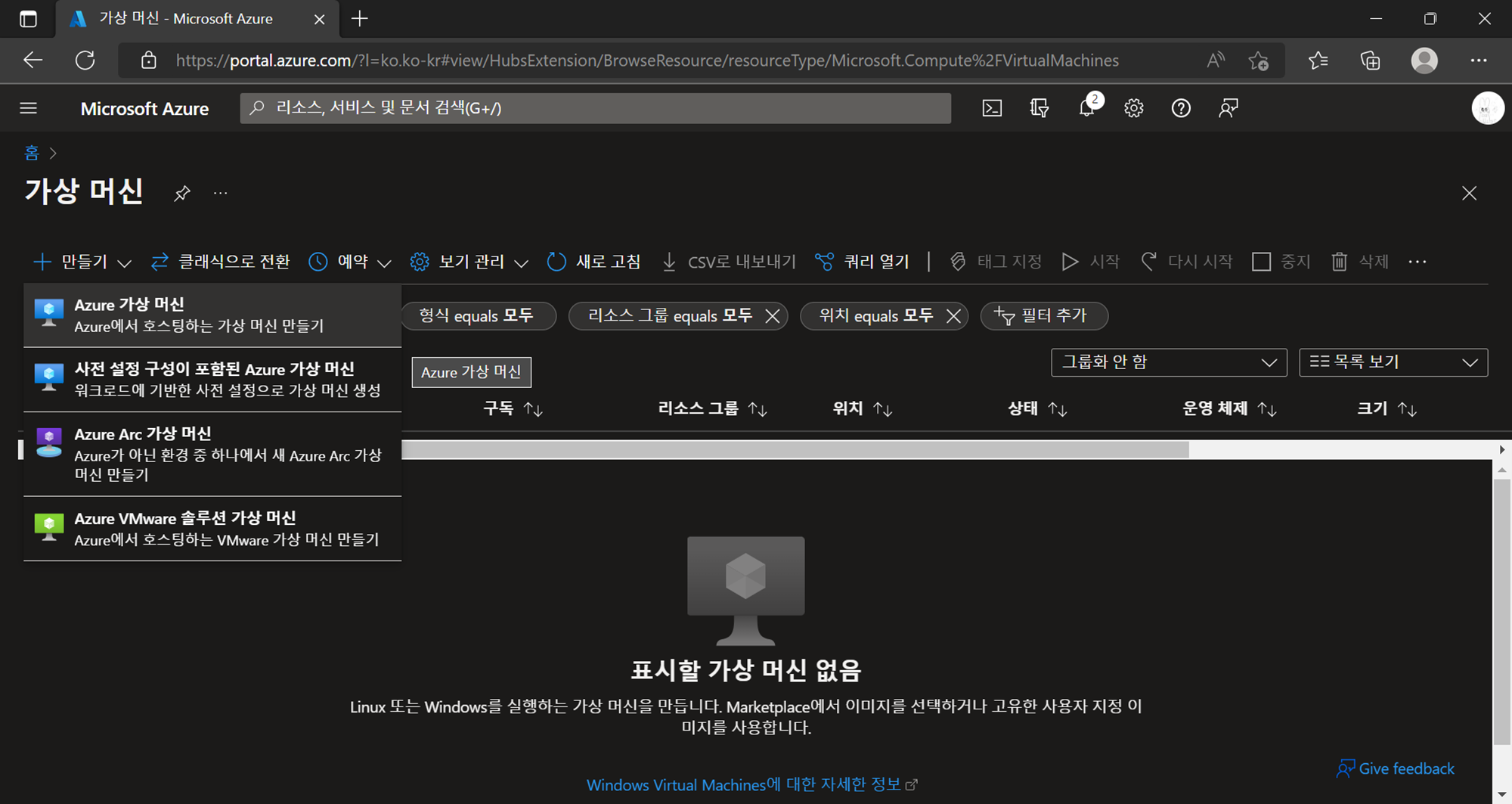Select Azure Arc 가상 머신 menu entry
The height and width of the screenshot is (804, 1512).
point(212,454)
